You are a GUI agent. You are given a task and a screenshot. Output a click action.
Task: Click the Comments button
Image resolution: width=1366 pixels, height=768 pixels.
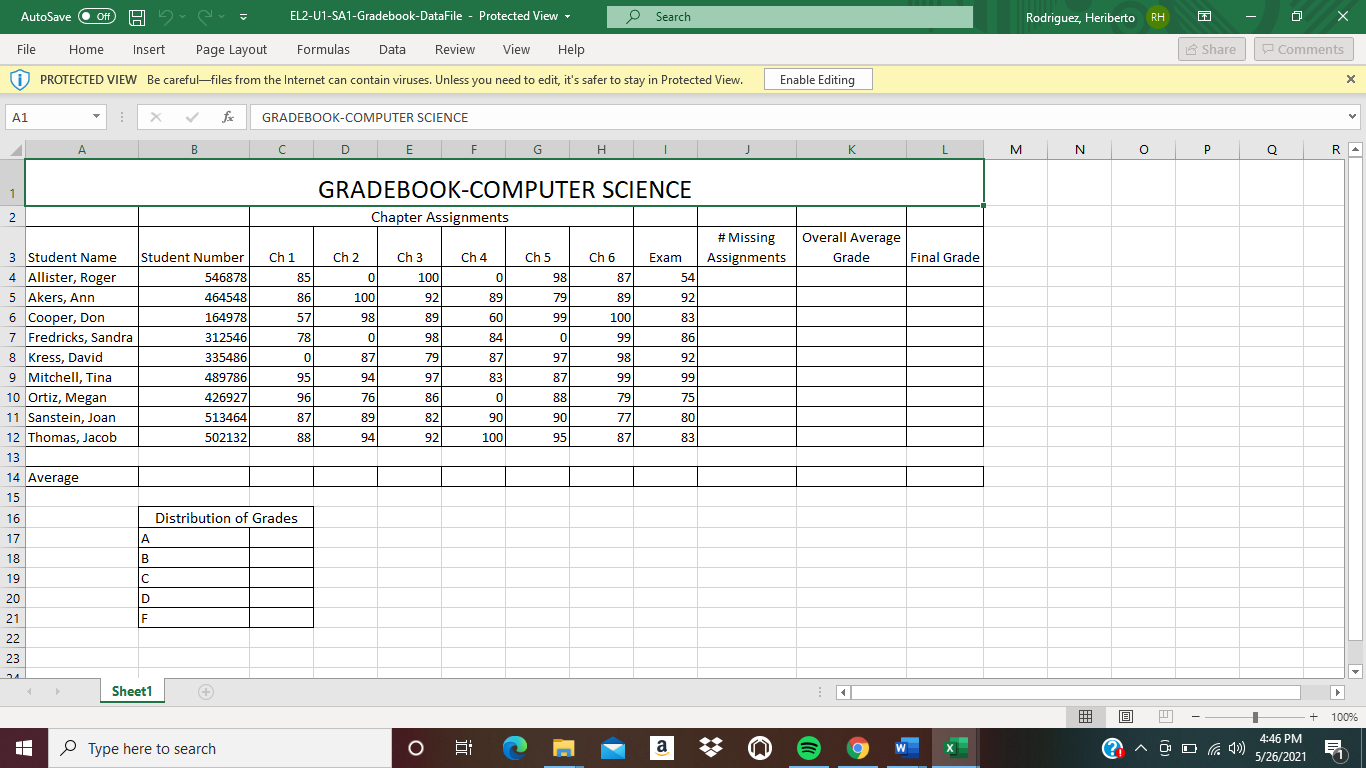[x=1303, y=49]
